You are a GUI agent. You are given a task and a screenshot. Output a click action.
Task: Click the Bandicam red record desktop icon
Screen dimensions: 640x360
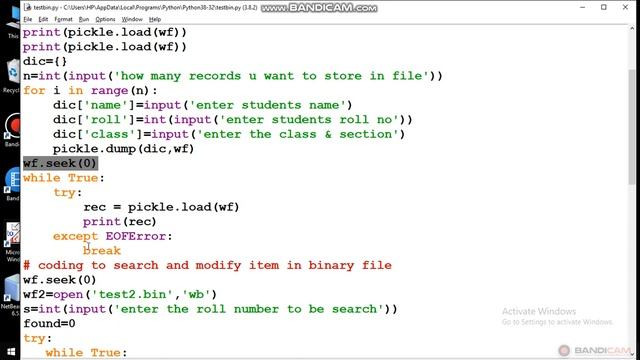[13, 130]
